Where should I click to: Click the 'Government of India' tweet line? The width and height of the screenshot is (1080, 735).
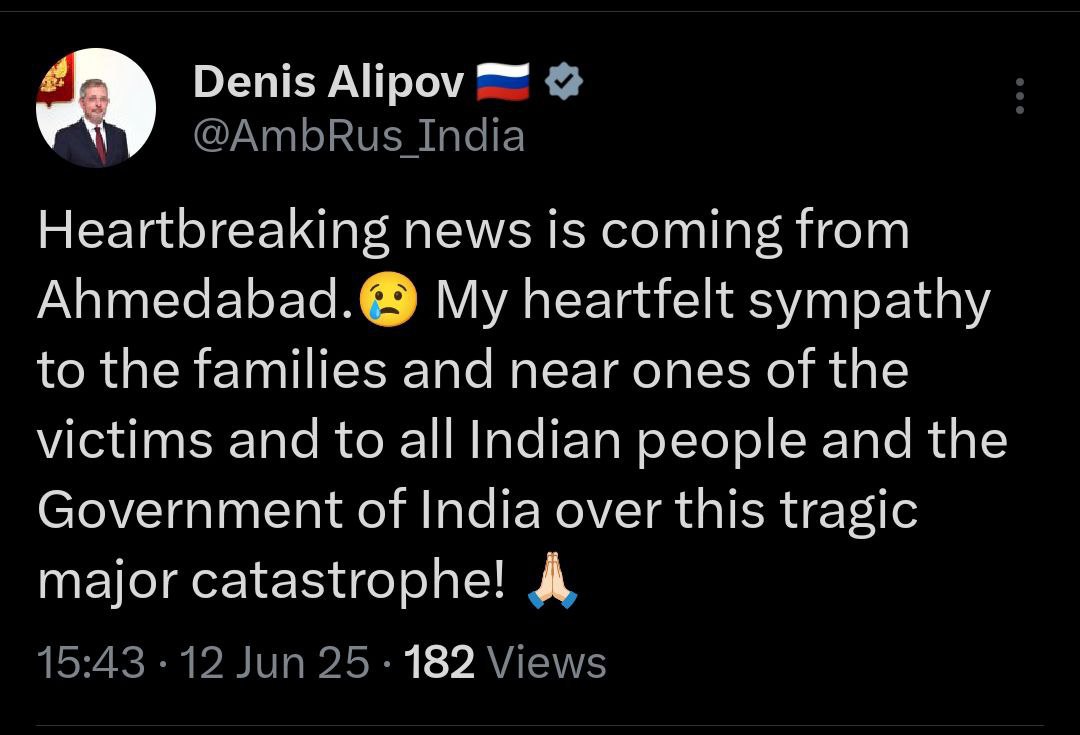point(477,510)
